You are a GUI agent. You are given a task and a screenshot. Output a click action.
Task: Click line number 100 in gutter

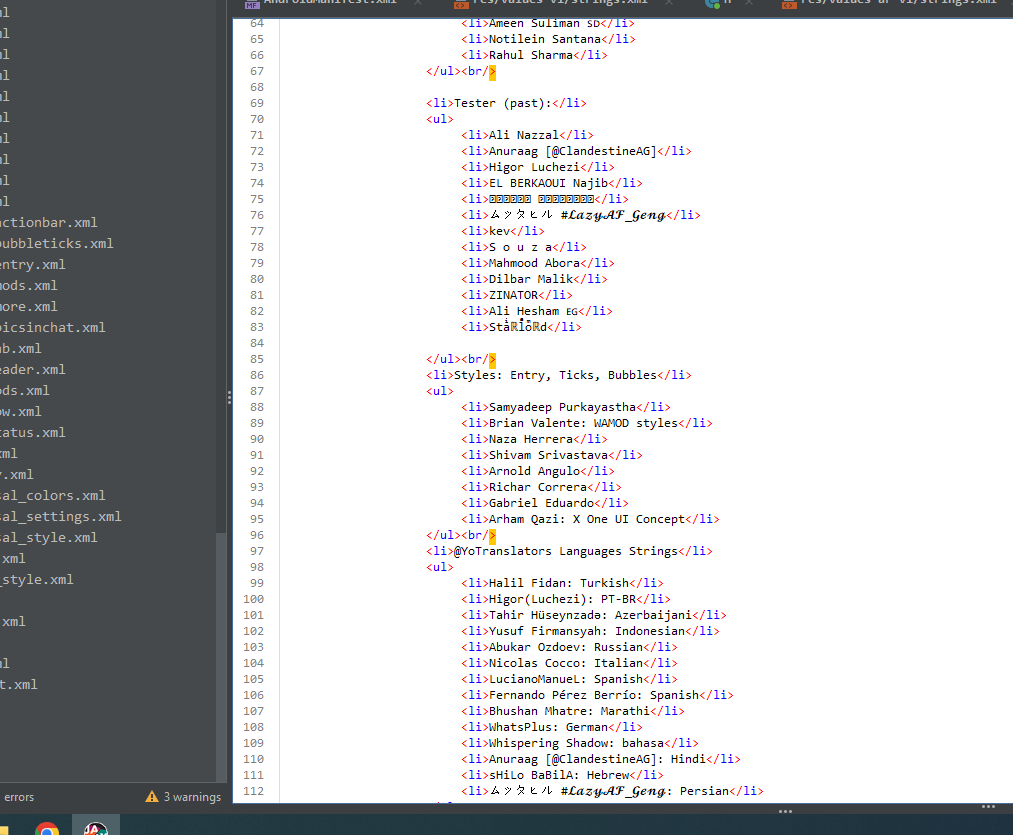[253, 599]
